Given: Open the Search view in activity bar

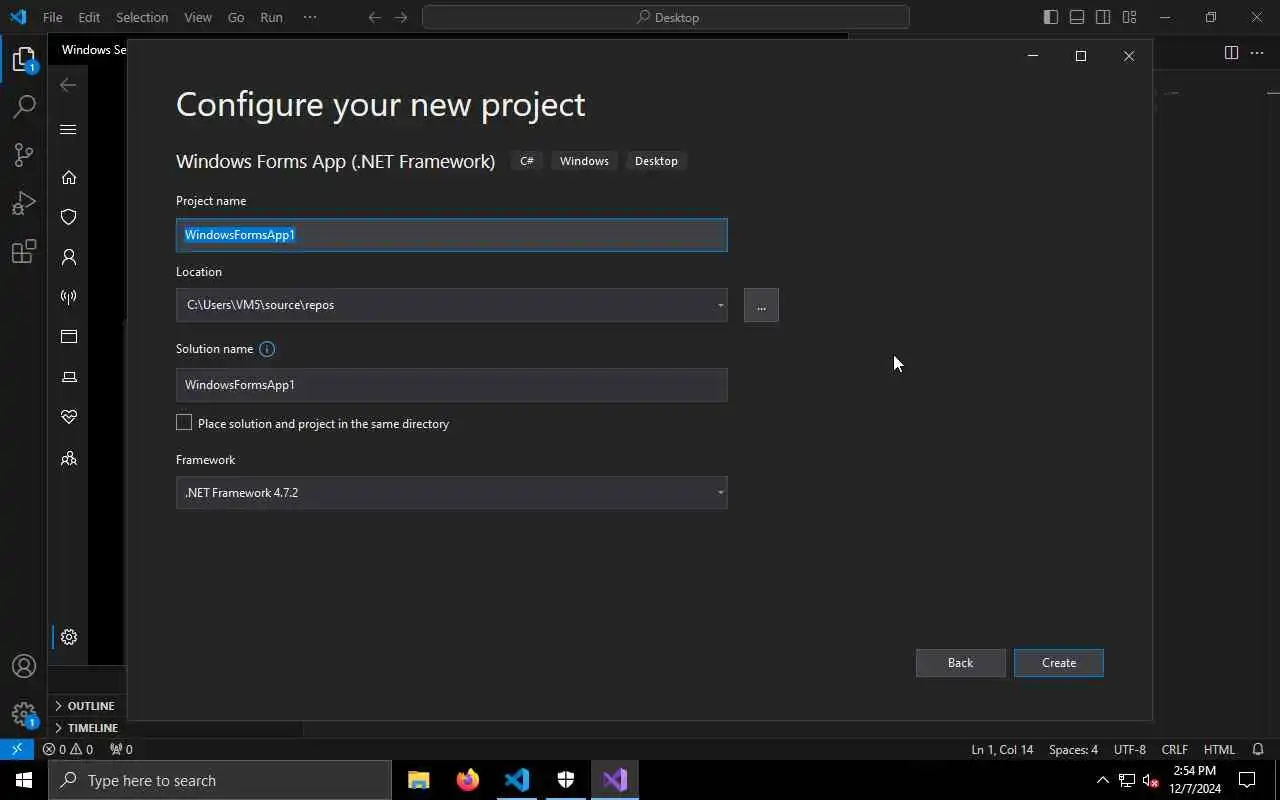Looking at the screenshot, I should 24,106.
